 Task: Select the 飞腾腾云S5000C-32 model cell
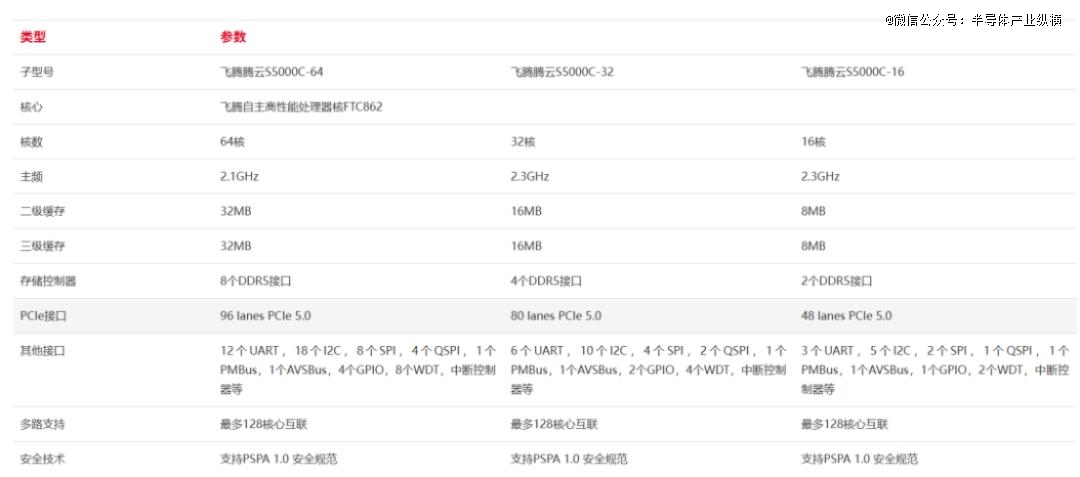point(562,72)
